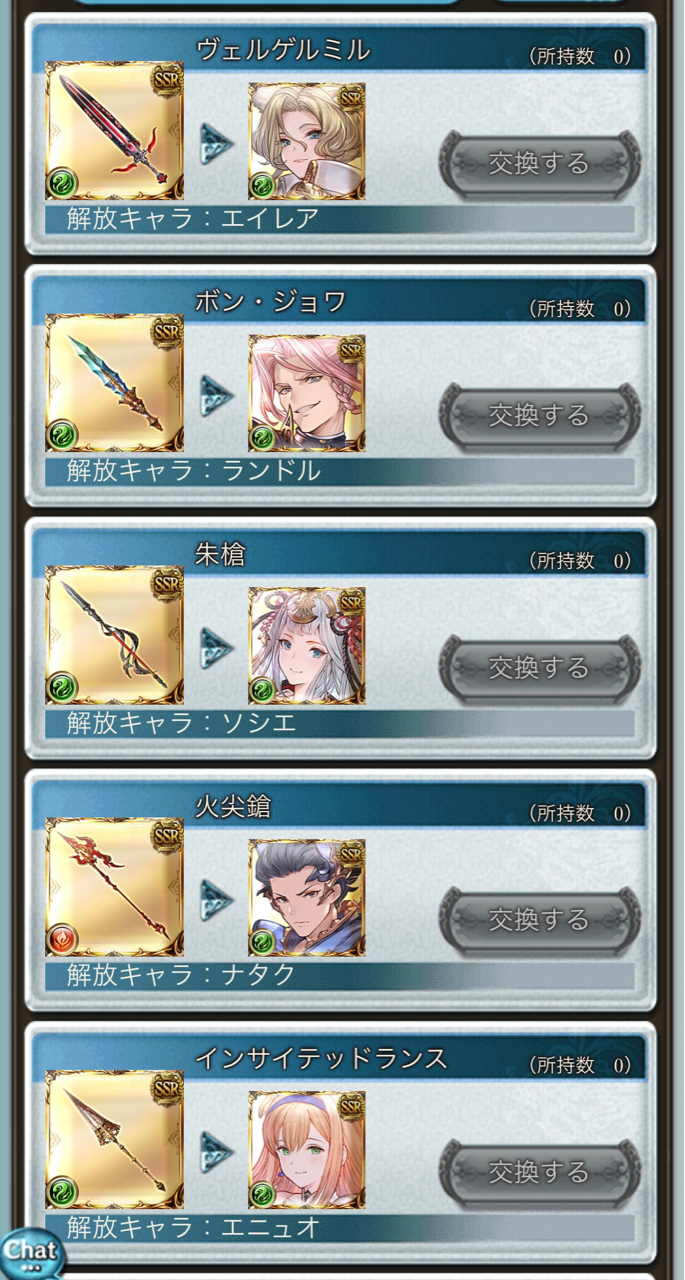Tap arrow between 朱槍 and ソシエ
This screenshot has width=685, height=1280.
coord(216,648)
